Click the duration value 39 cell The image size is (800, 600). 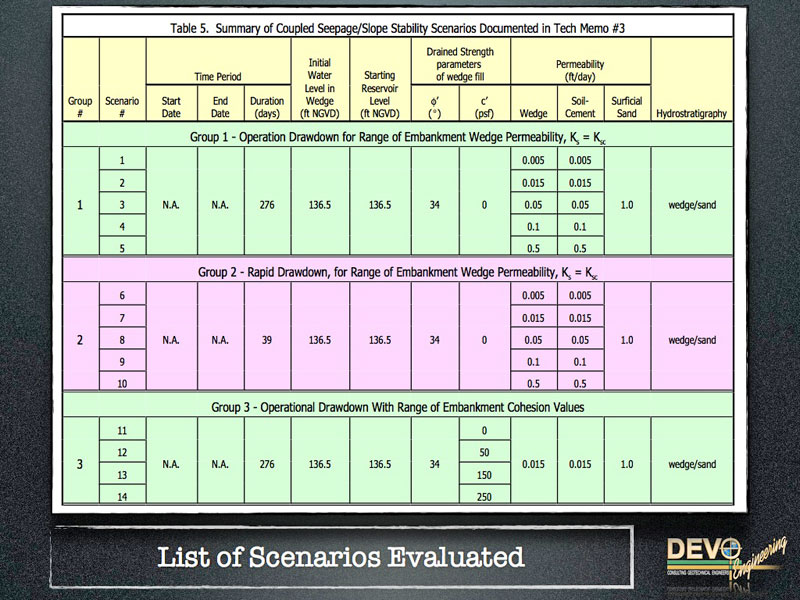tap(267, 339)
